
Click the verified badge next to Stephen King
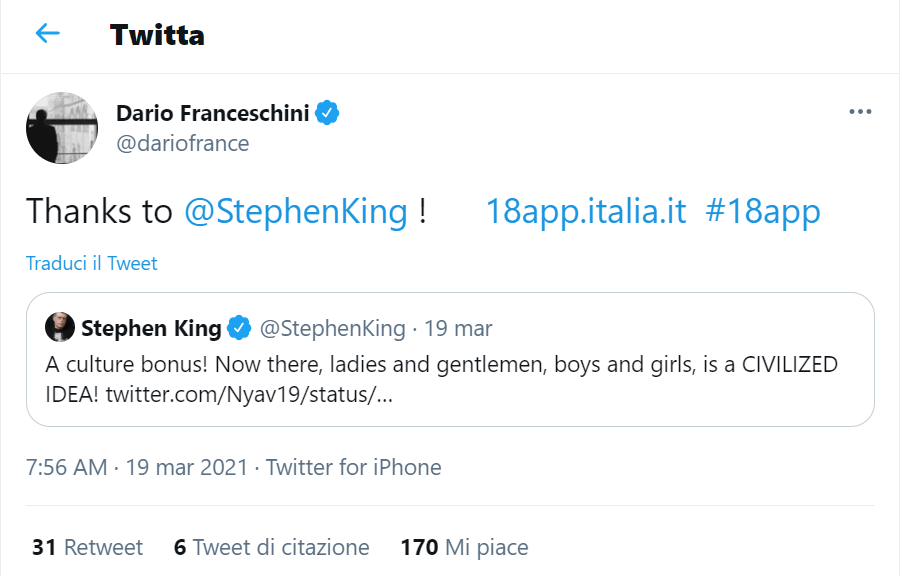[239, 328]
